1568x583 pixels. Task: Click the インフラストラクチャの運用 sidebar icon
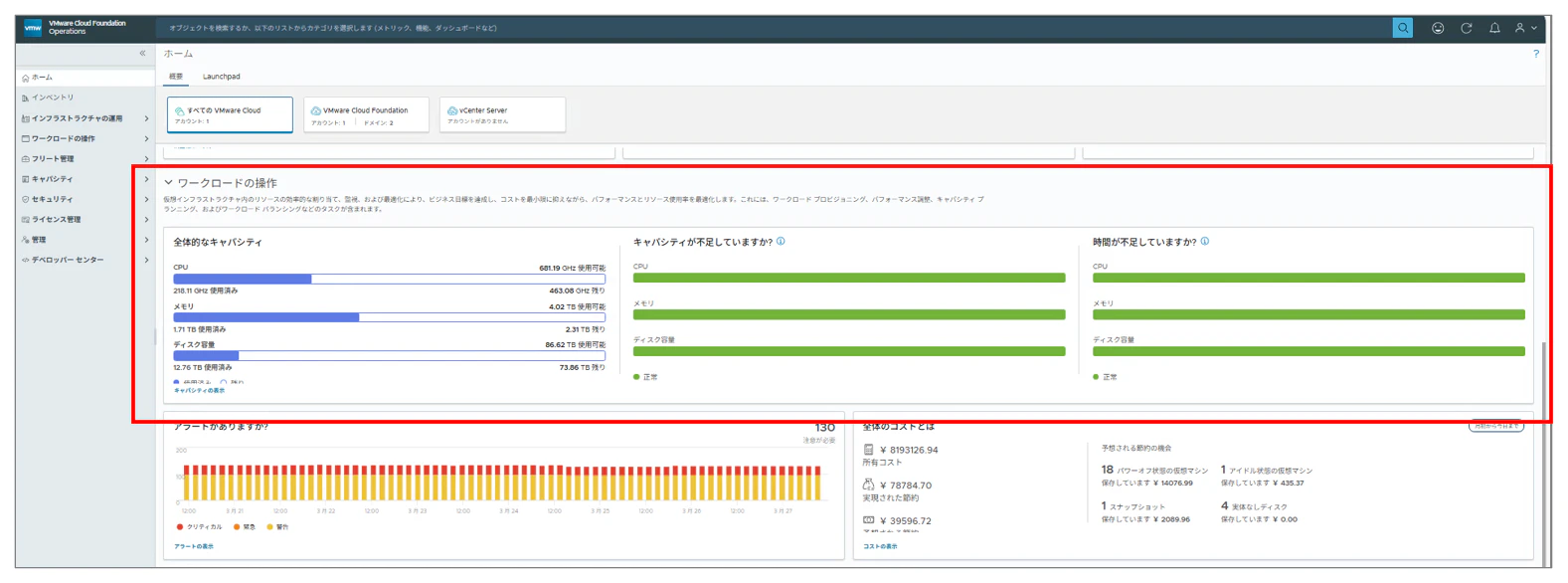pyautogui.click(x=26, y=118)
